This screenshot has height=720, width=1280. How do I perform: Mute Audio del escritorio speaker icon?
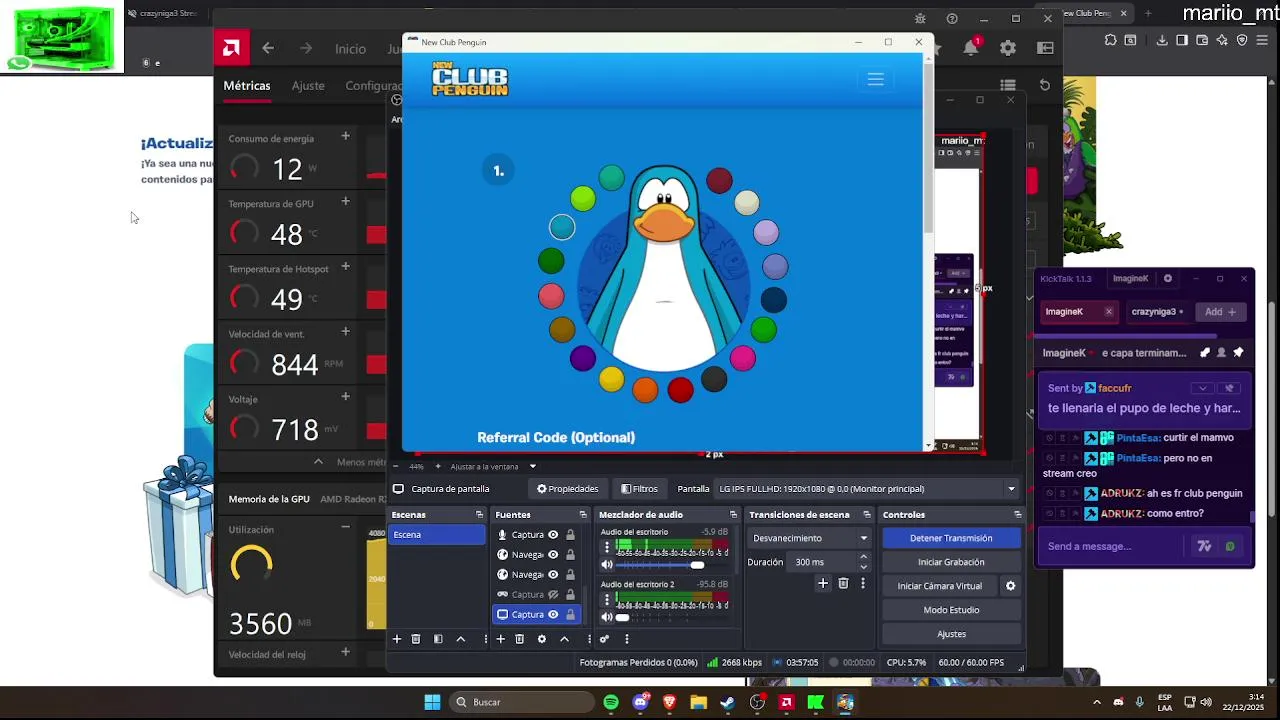(606, 565)
